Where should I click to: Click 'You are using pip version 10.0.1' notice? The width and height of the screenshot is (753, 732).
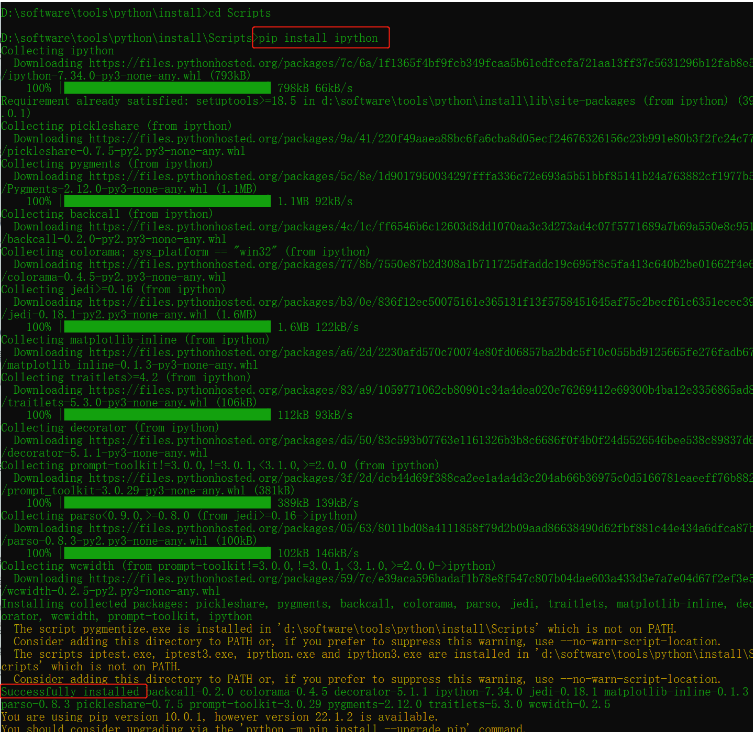click(219, 717)
